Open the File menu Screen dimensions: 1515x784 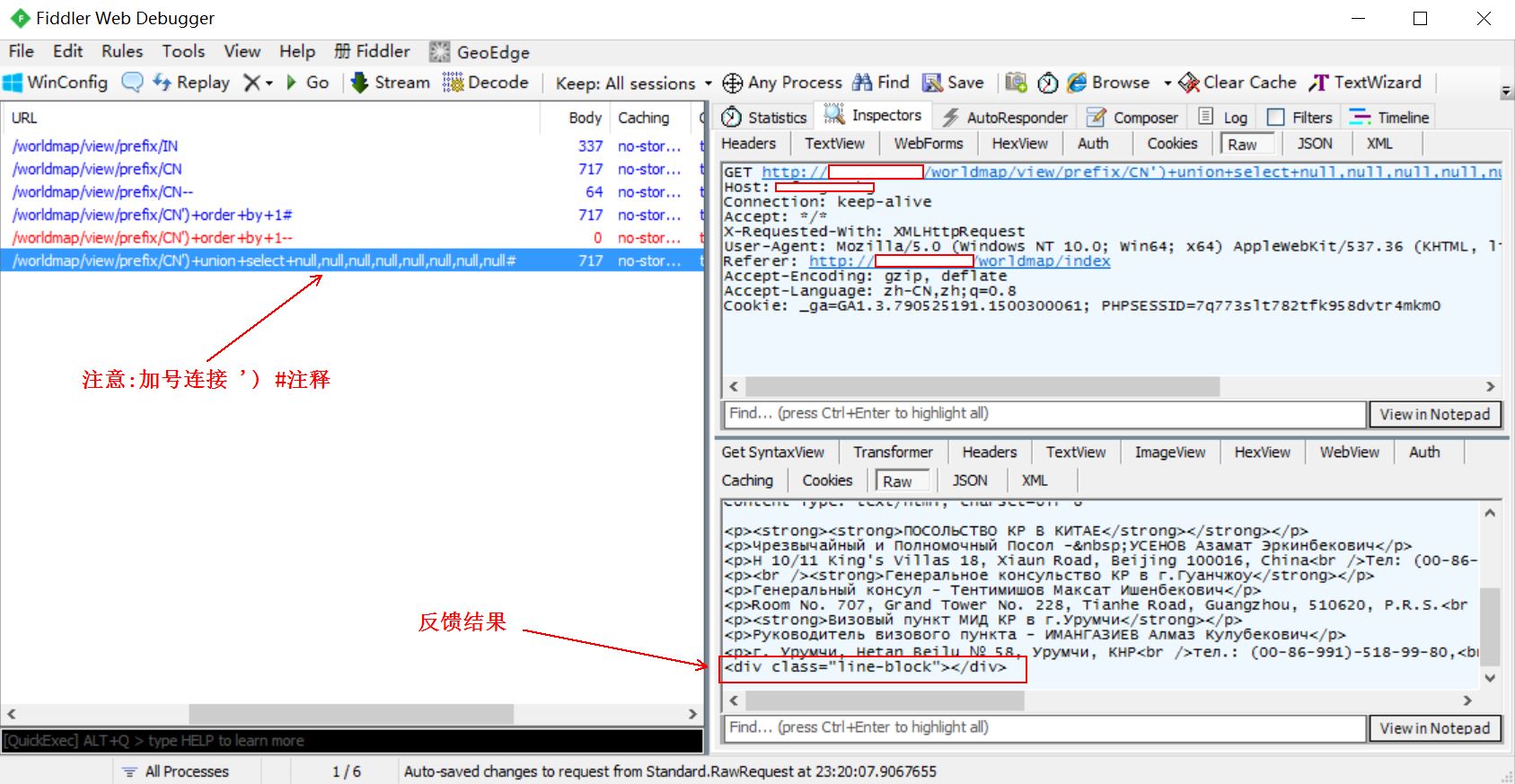click(21, 51)
